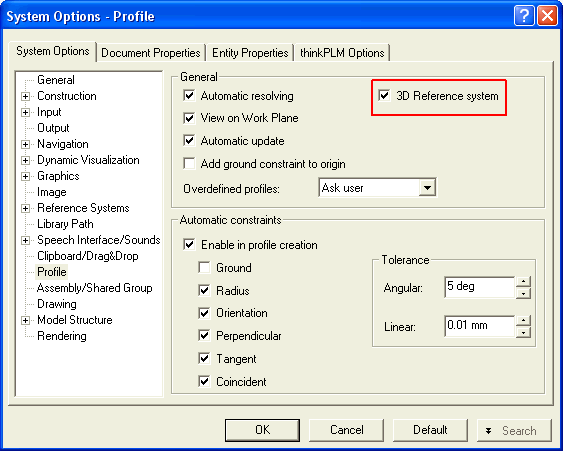Increase Angular tolerance with up arrow
The width and height of the screenshot is (563, 451).
click(524, 281)
